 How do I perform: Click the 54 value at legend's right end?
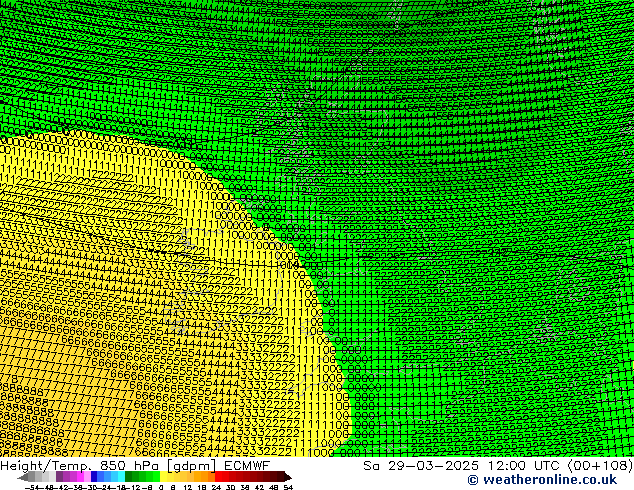288,487
